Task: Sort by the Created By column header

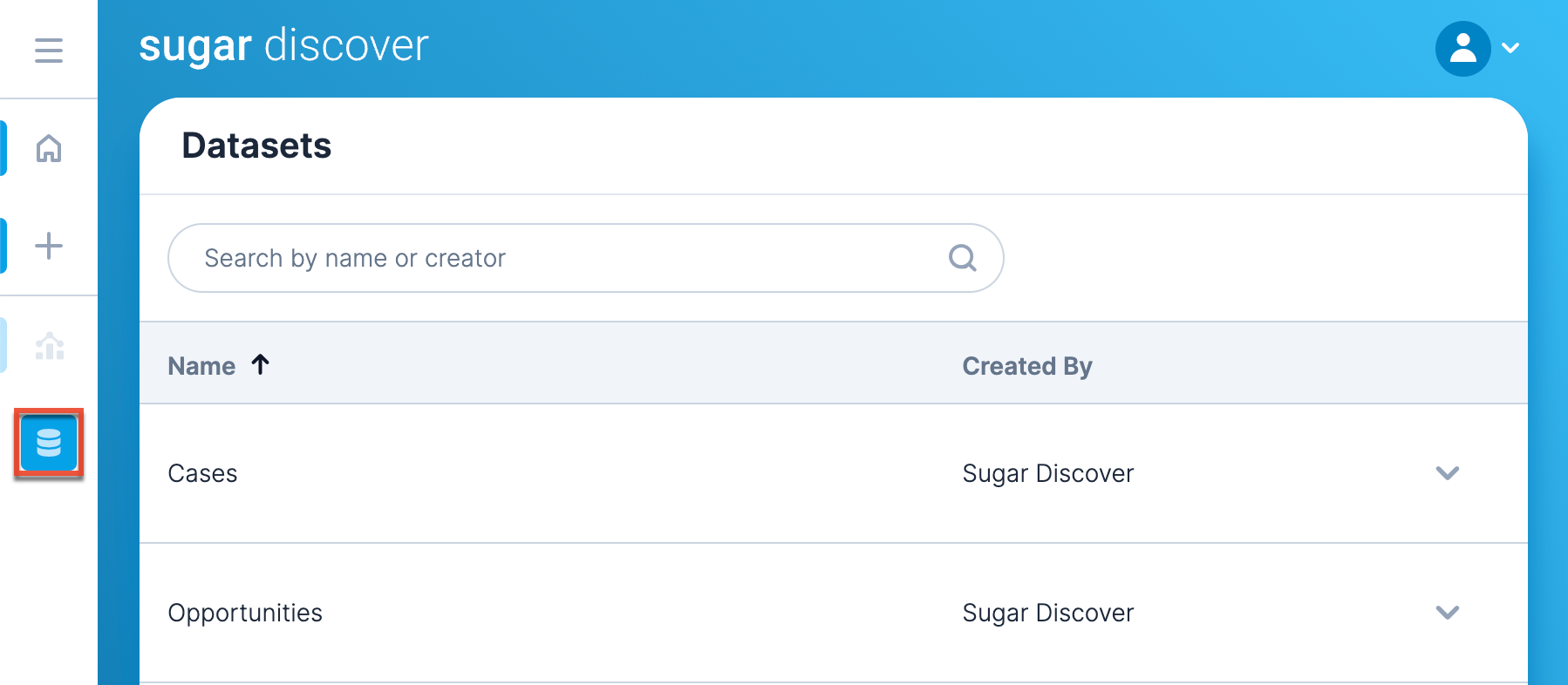Action: pos(1026,366)
